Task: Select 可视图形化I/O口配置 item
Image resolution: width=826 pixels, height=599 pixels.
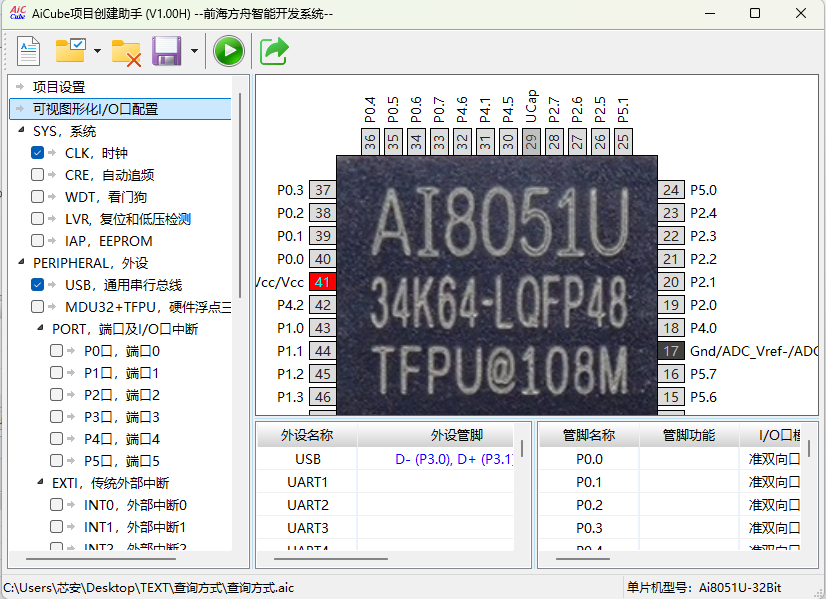Action: [121, 109]
